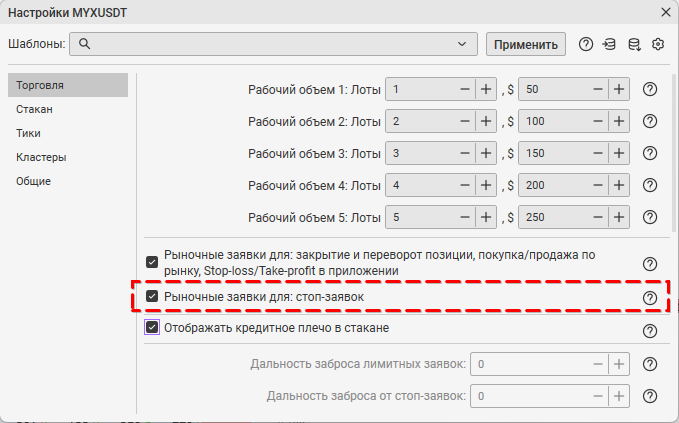This screenshot has height=423, width=679.
Task: Increase dollar amount for Рабочий объем 5
Action: click(619, 218)
